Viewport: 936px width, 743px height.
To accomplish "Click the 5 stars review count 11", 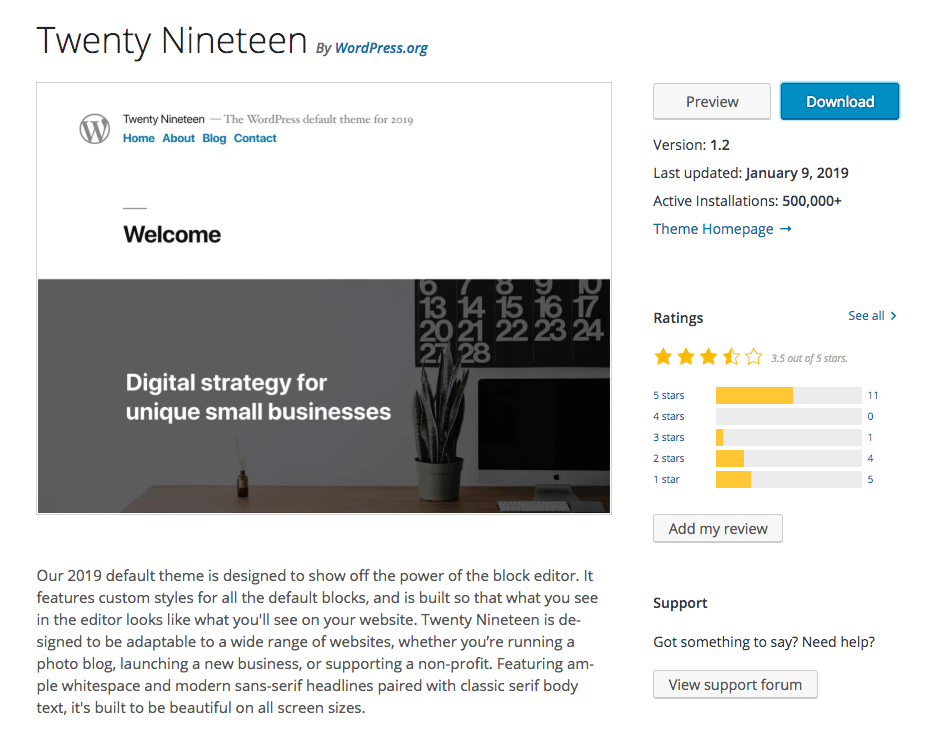I will tap(873, 396).
